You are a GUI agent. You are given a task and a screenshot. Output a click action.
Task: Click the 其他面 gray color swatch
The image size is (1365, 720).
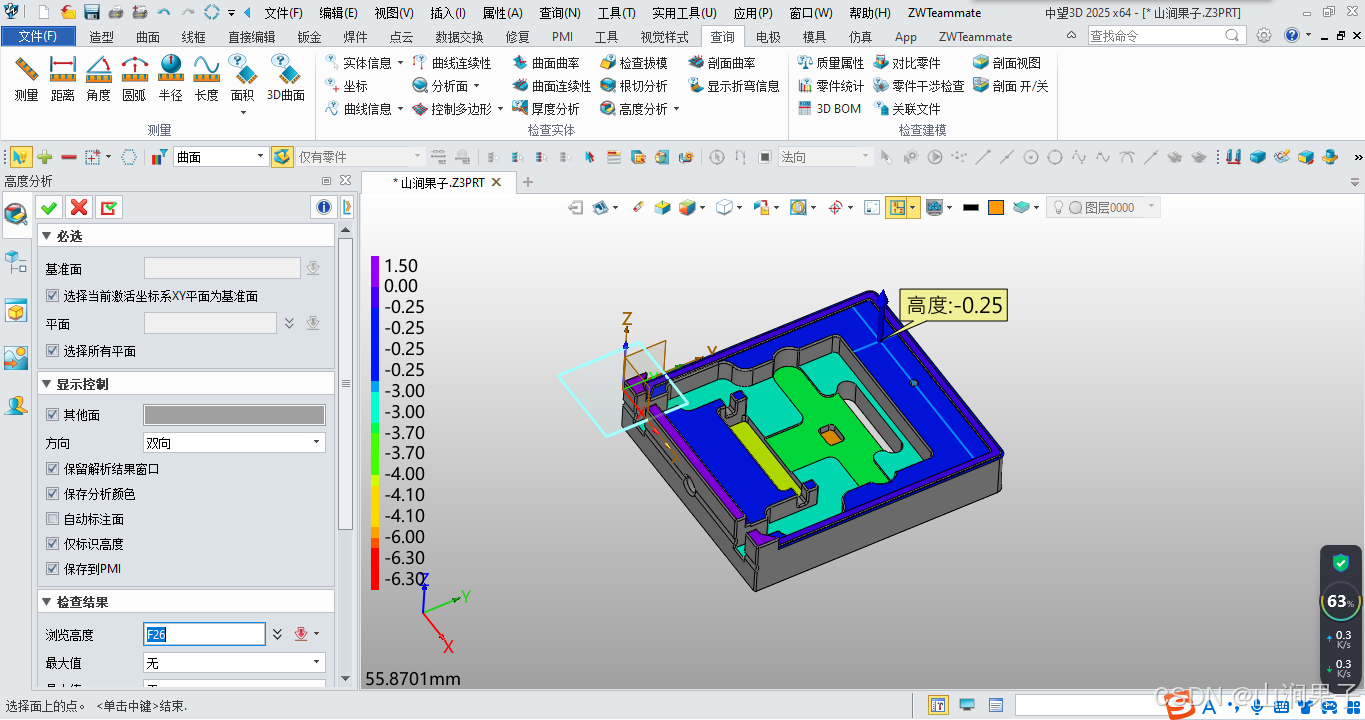(234, 415)
